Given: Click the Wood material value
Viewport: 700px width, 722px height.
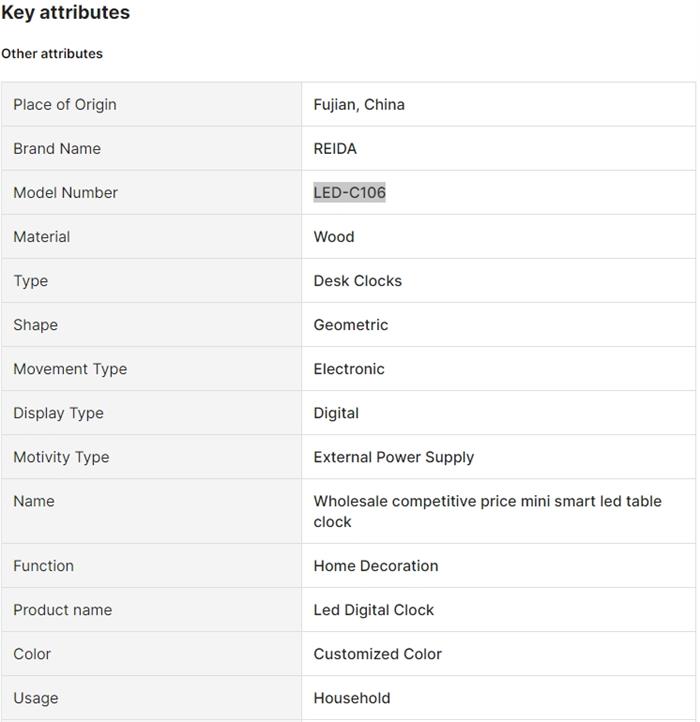Looking at the screenshot, I should 334,236.
